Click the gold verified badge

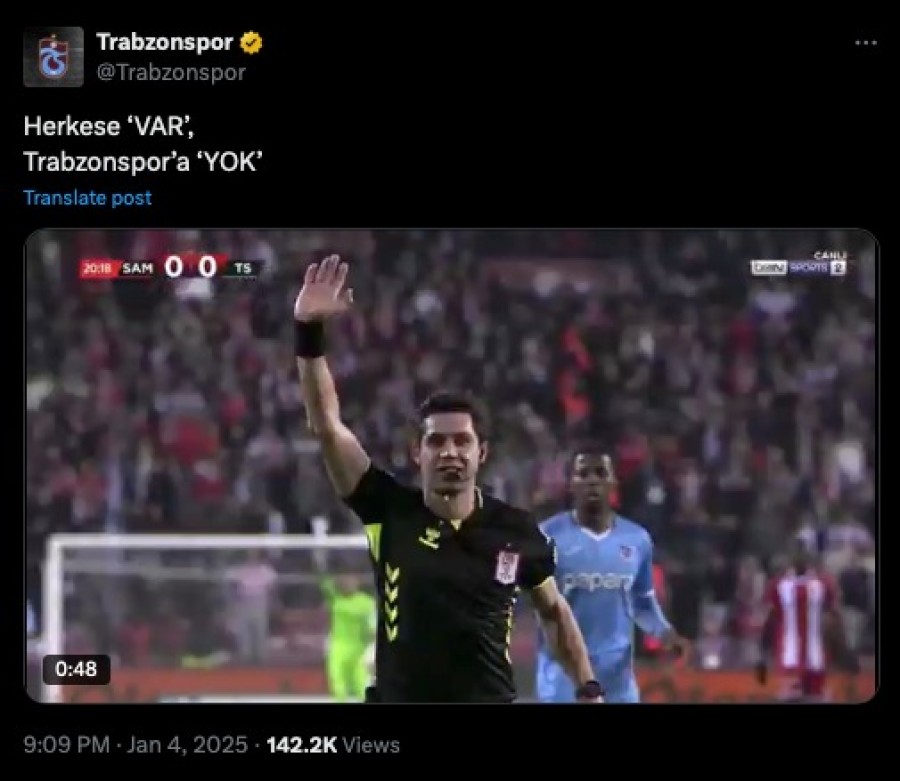(251, 42)
